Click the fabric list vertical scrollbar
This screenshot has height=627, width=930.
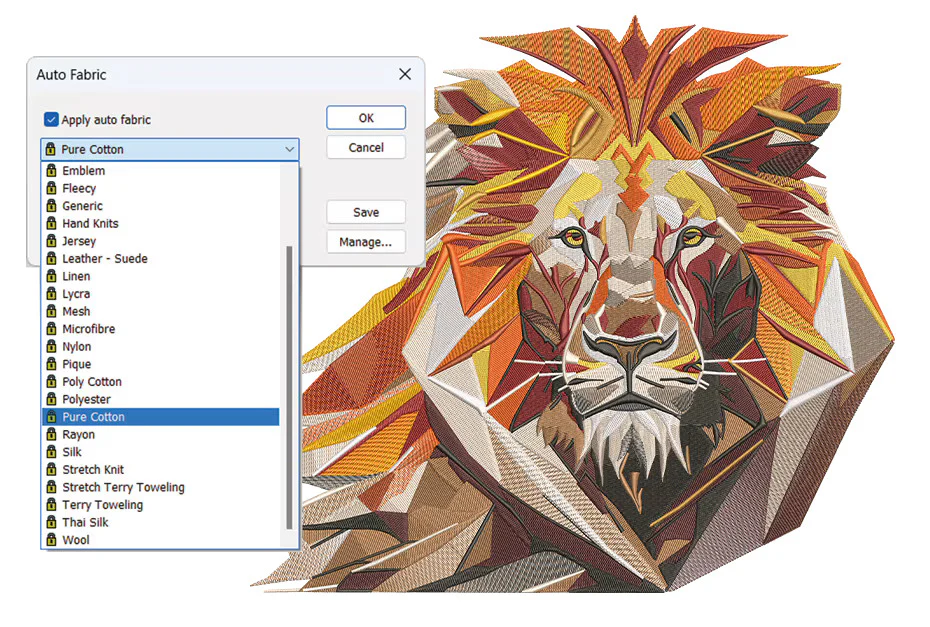coord(289,387)
